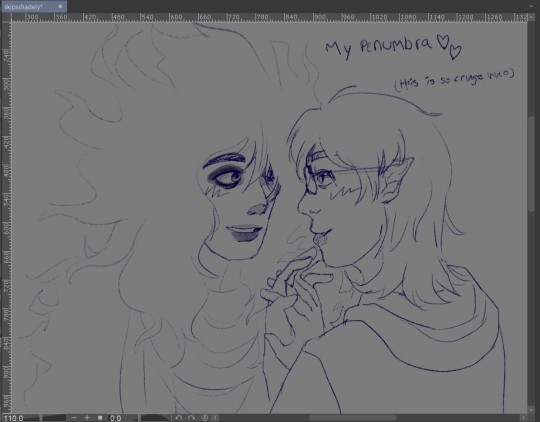Open the tab list chevron at top right
The height and width of the screenshot is (422, 540).
click(x=531, y=6)
